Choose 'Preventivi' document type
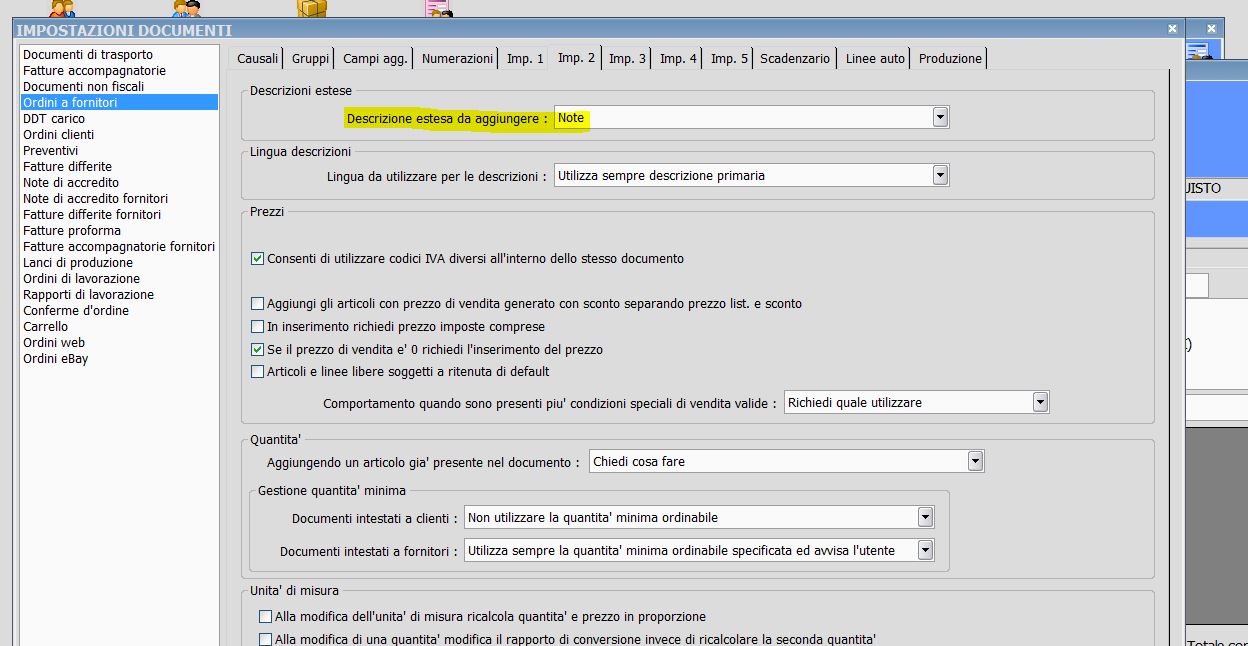This screenshot has width=1248, height=646. click(119, 151)
